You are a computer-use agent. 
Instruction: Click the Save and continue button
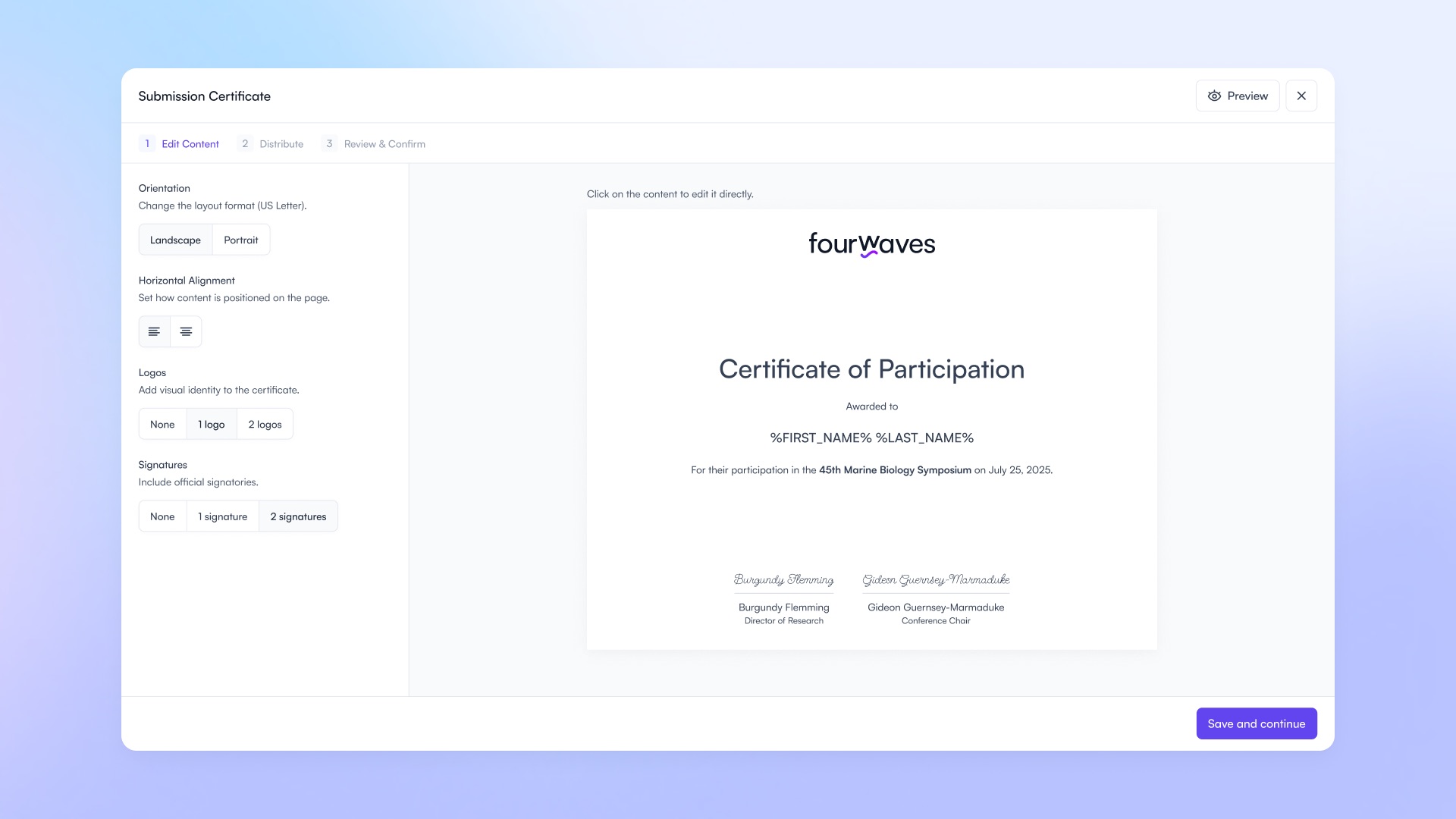click(x=1256, y=723)
